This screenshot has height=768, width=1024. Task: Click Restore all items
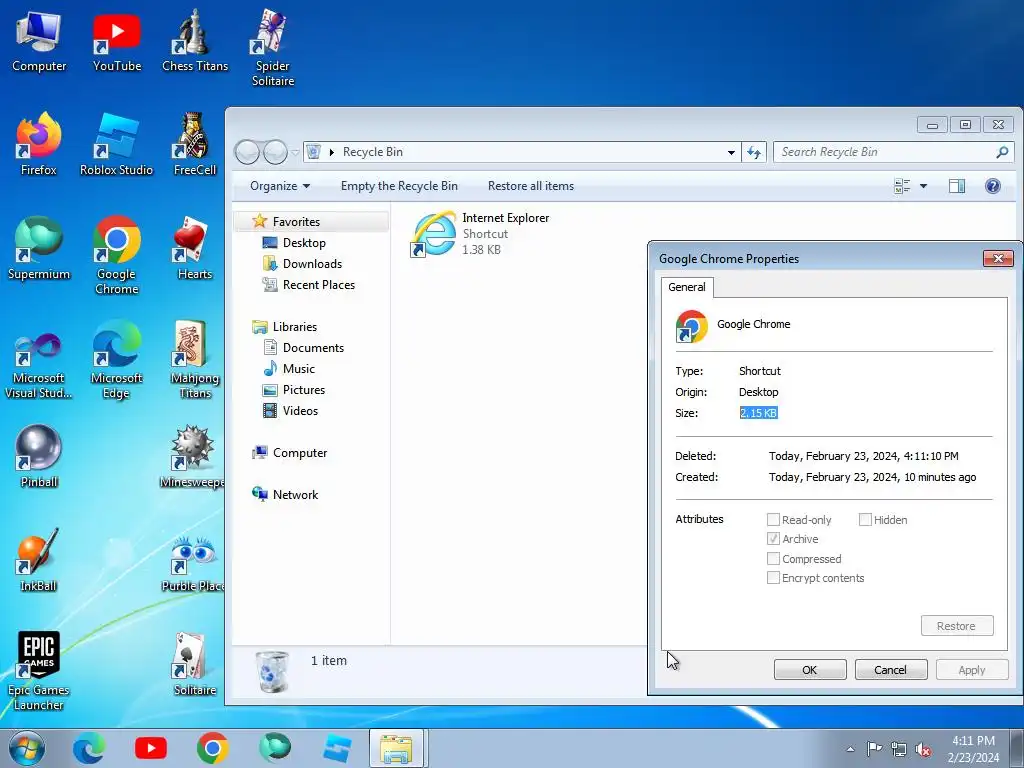(x=531, y=186)
